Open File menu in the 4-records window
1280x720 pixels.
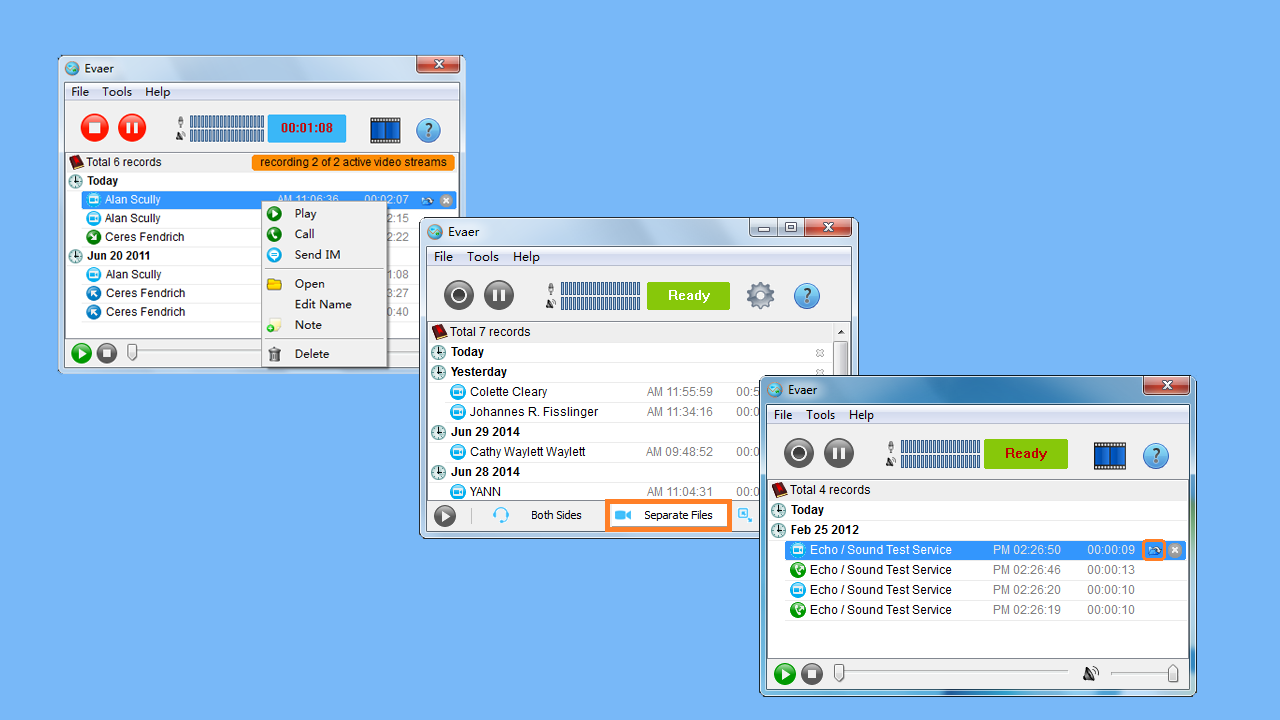click(x=783, y=415)
